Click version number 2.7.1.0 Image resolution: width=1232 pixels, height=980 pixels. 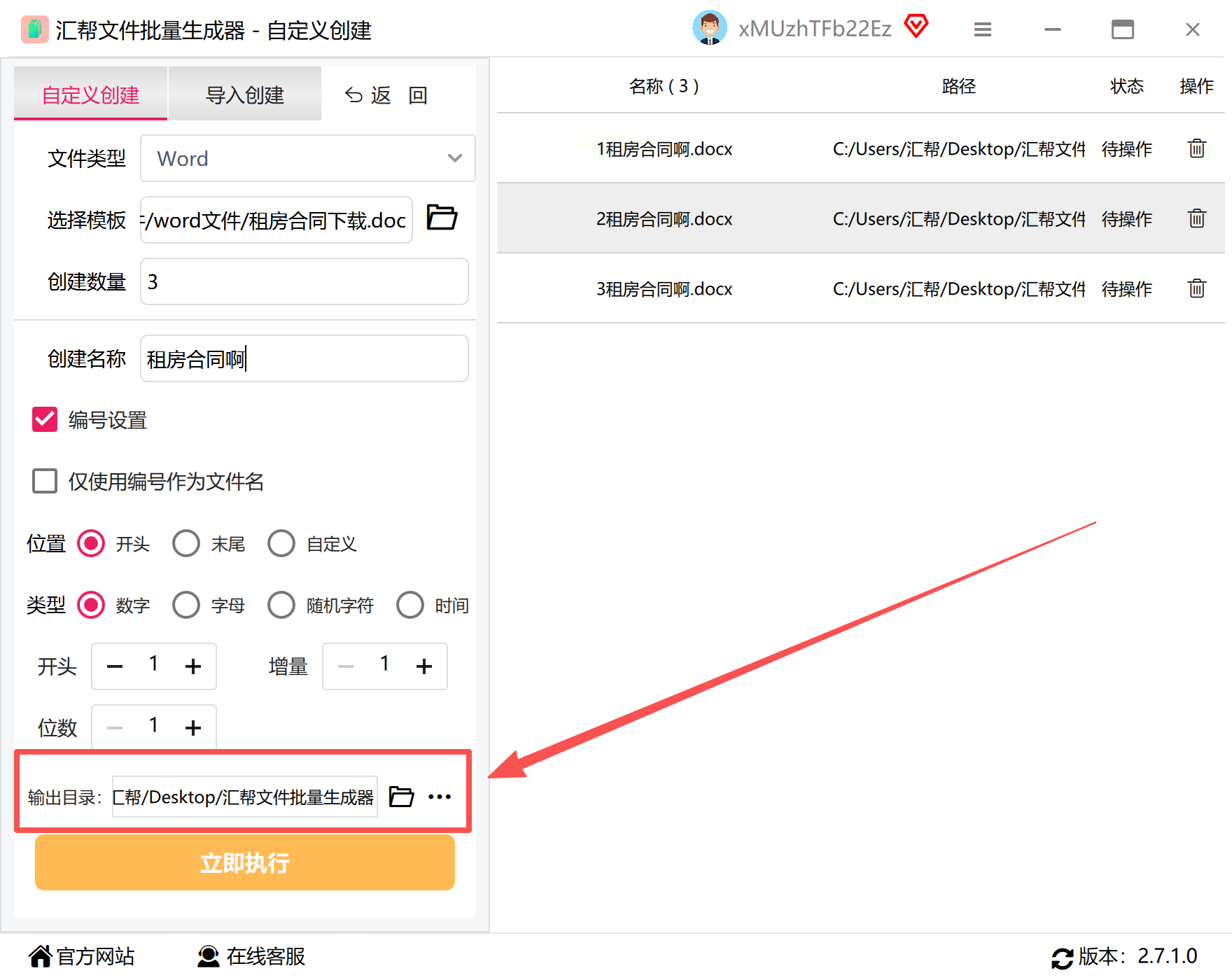1168,956
